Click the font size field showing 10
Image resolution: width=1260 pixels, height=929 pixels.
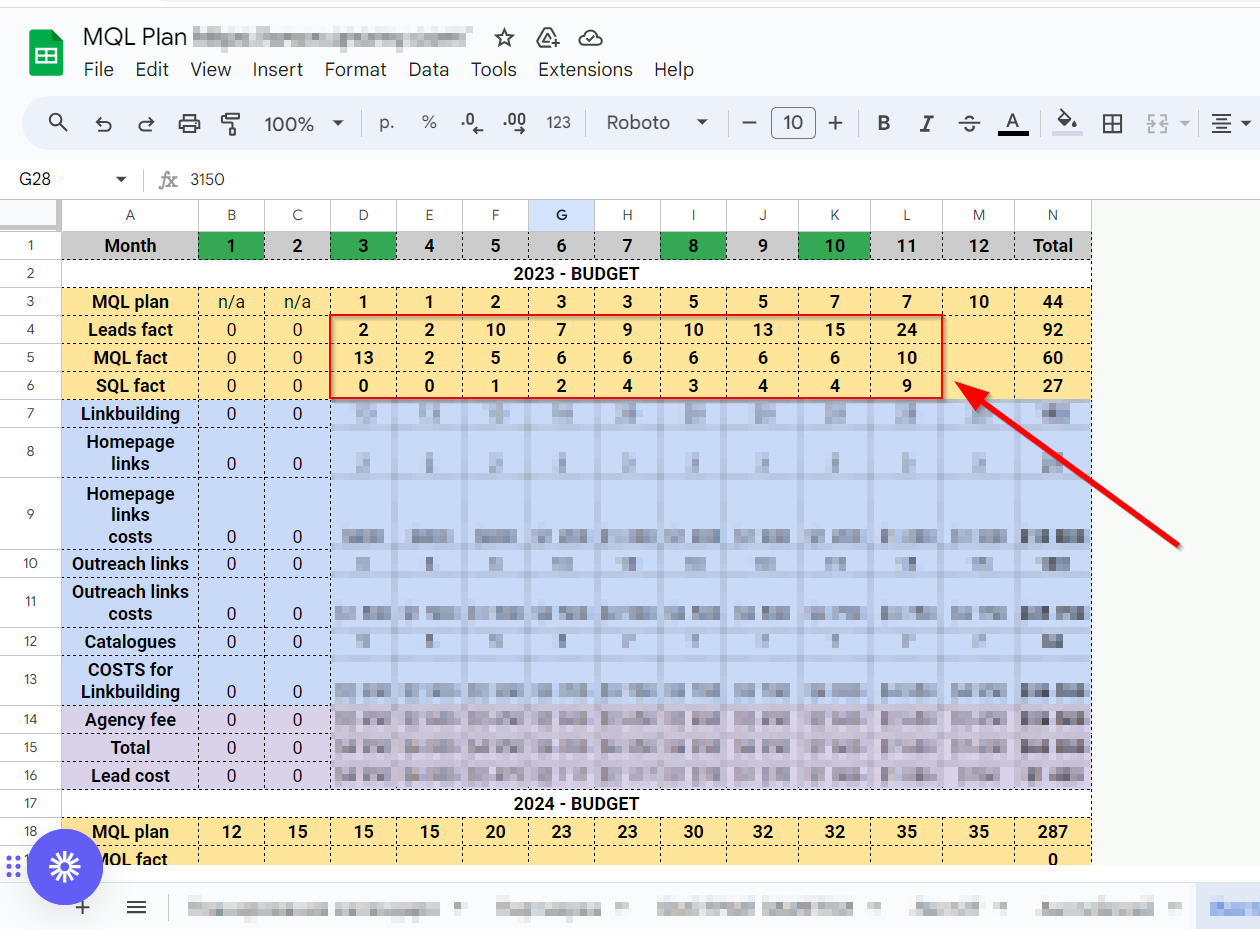pos(793,123)
